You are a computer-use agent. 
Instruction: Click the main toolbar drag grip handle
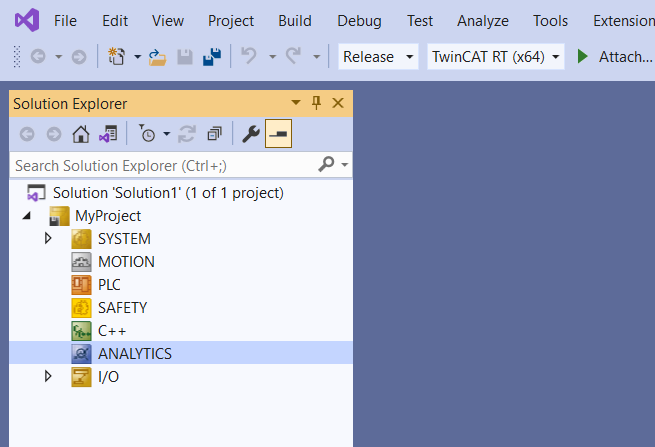coord(17,56)
